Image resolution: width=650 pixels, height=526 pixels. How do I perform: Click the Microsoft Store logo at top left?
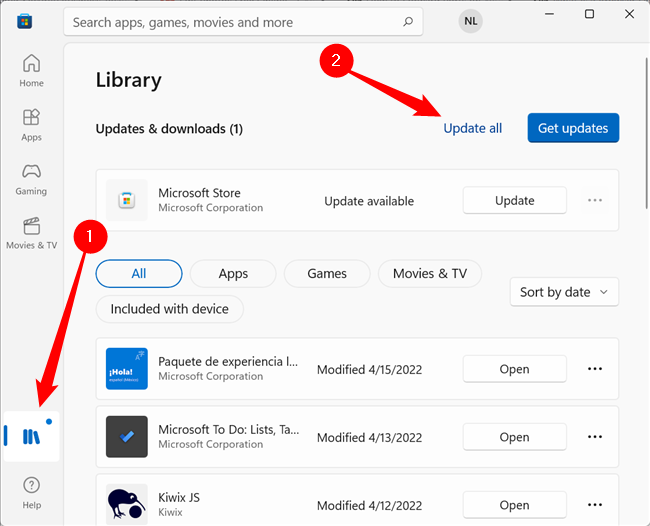coord(24,21)
